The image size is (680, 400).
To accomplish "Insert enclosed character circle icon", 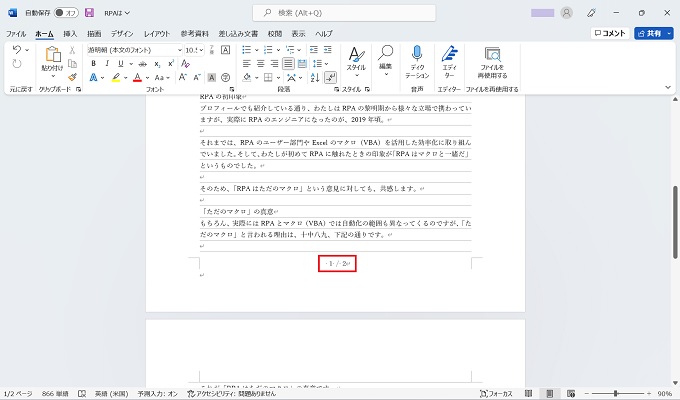I will coord(226,77).
